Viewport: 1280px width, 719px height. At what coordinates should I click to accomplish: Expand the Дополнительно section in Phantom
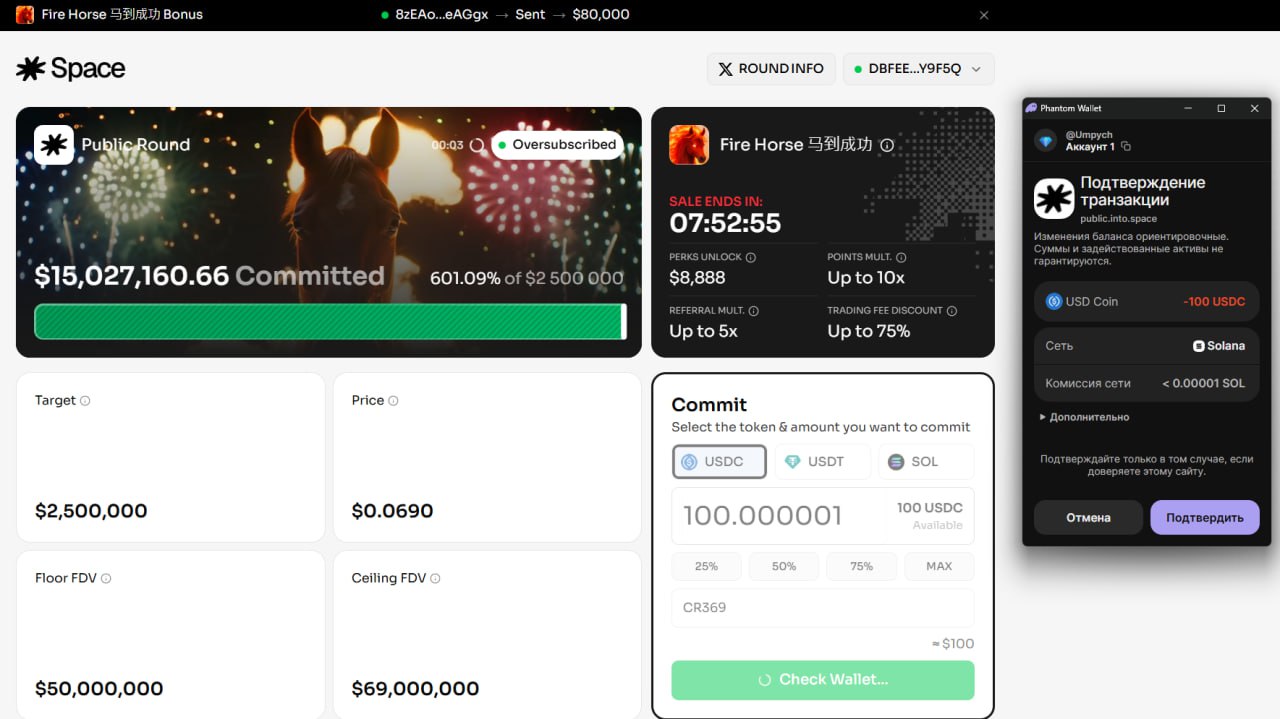coord(1084,417)
